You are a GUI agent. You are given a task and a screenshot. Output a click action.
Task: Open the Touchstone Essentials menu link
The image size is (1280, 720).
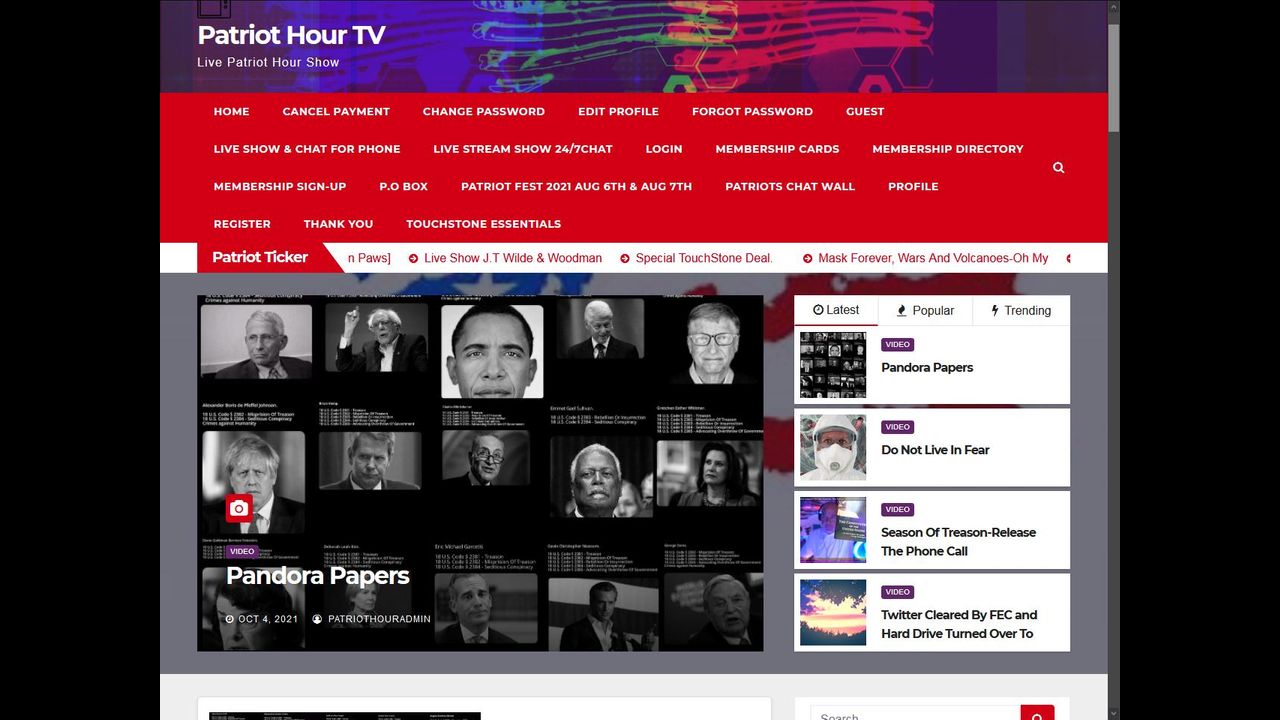click(483, 224)
